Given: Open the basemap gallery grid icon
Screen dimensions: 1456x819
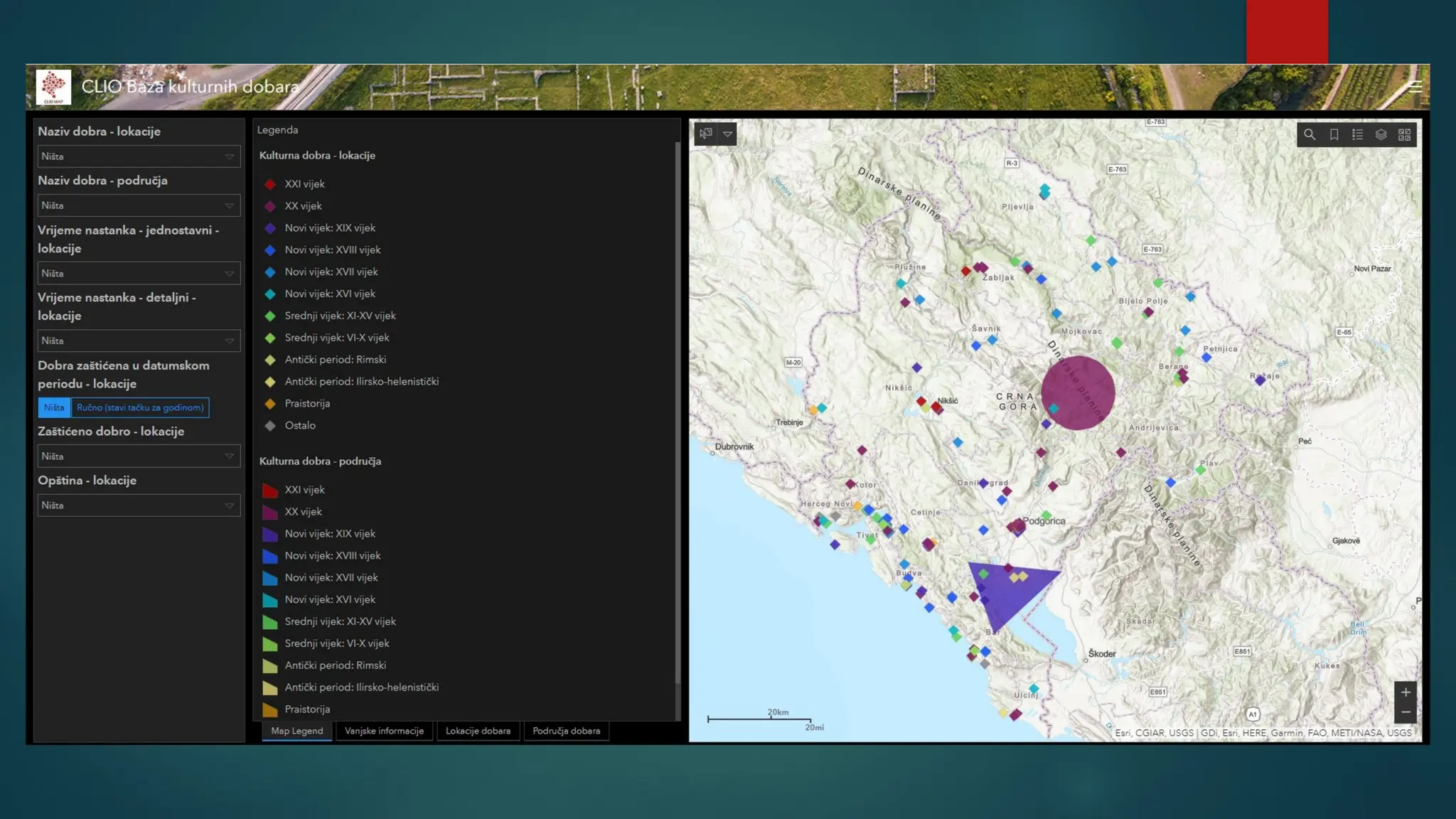Looking at the screenshot, I should (1404, 134).
